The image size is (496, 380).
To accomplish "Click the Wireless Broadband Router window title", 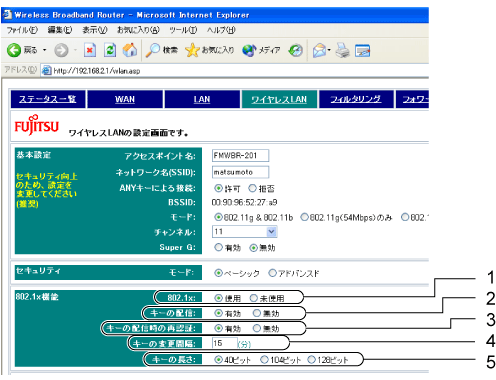I will point(132,15).
